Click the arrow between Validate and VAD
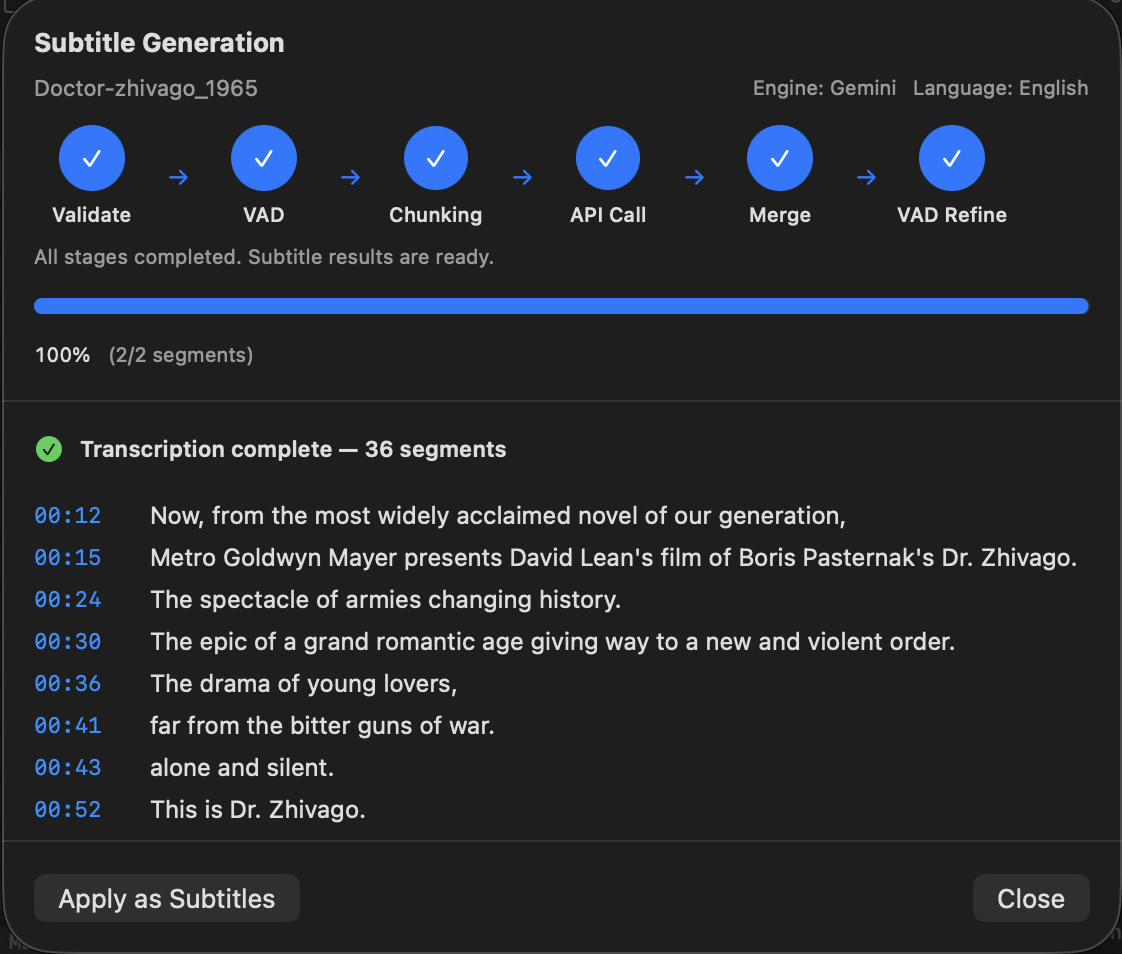The width and height of the screenshot is (1122, 954). click(x=178, y=177)
